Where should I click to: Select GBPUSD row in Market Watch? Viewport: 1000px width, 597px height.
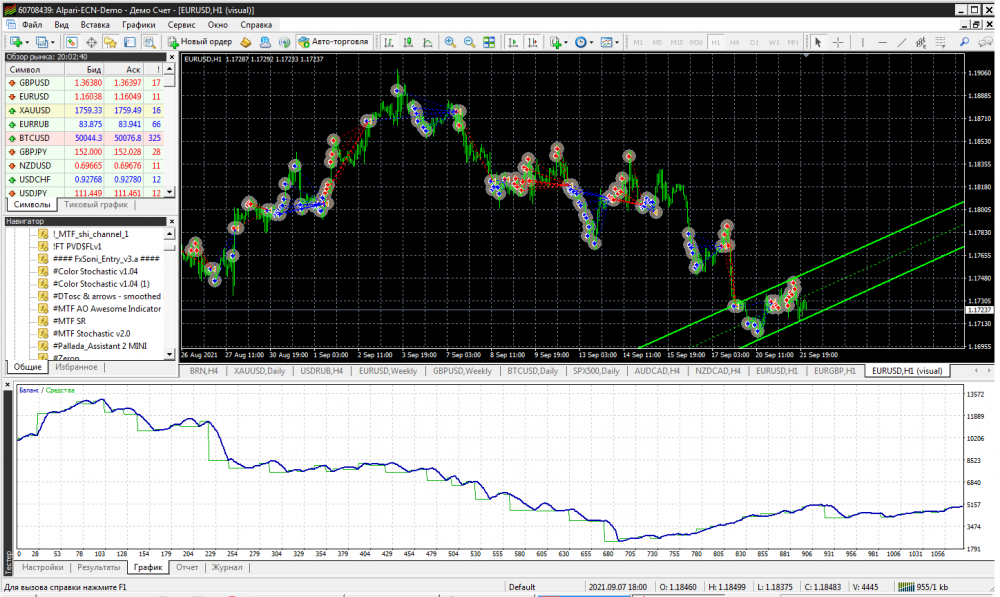coord(84,83)
